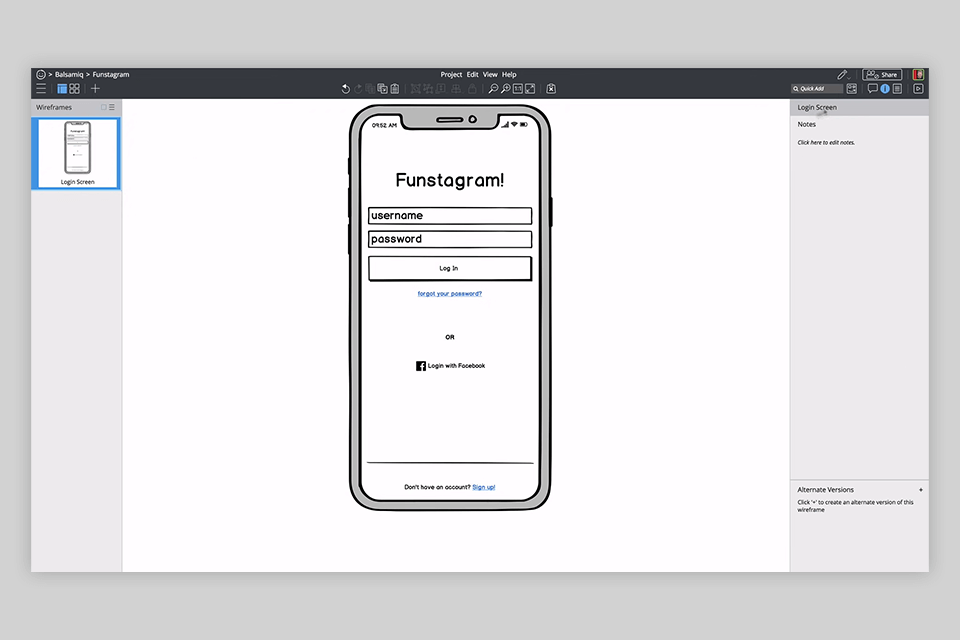This screenshot has width=960, height=640.
Task: Click the Edit Group icon with dropdown
Action: 441,89
